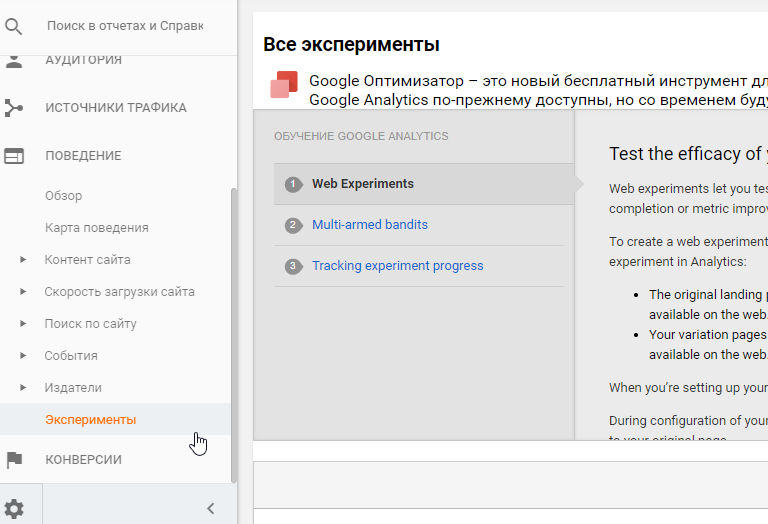768x524 pixels.
Task: Select Эксперименты menu item
Action: tap(91, 420)
